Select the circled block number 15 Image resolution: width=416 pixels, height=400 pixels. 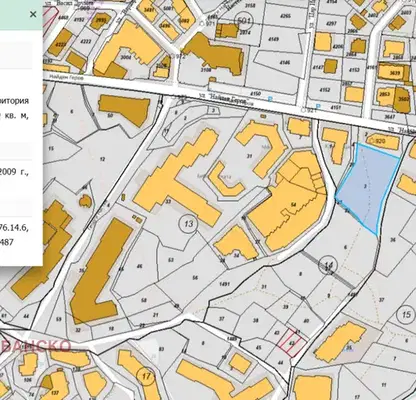pyautogui.click(x=406, y=315)
